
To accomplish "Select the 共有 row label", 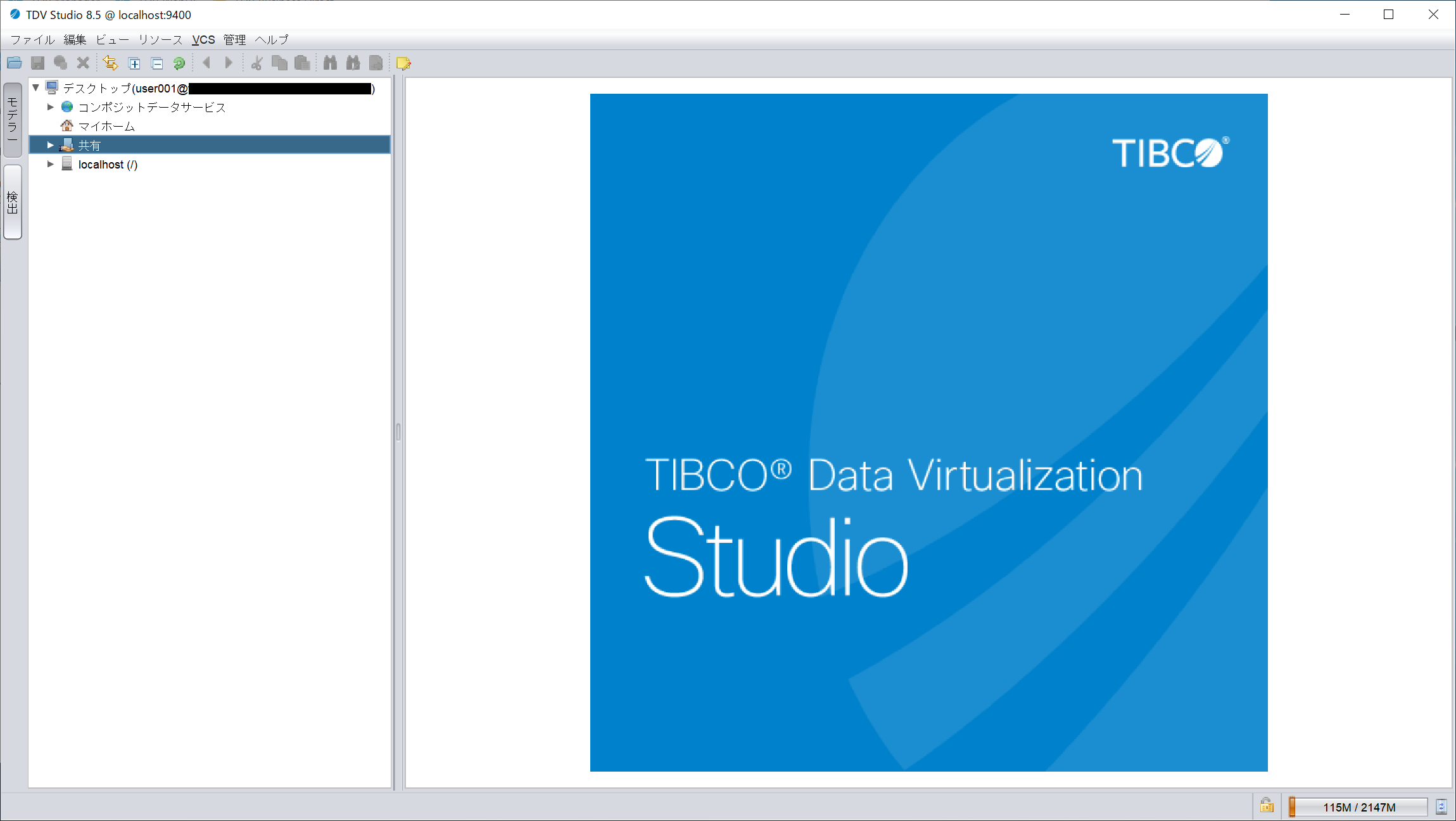I will [89, 145].
